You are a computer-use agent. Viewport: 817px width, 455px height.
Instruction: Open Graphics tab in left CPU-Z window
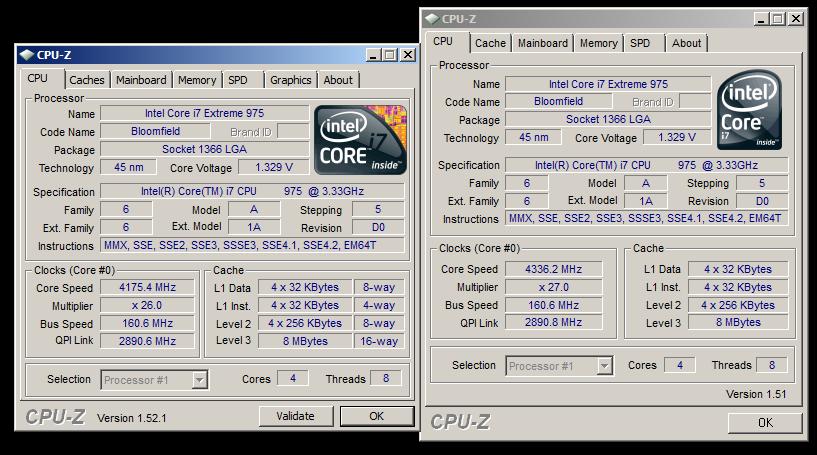tap(291, 80)
